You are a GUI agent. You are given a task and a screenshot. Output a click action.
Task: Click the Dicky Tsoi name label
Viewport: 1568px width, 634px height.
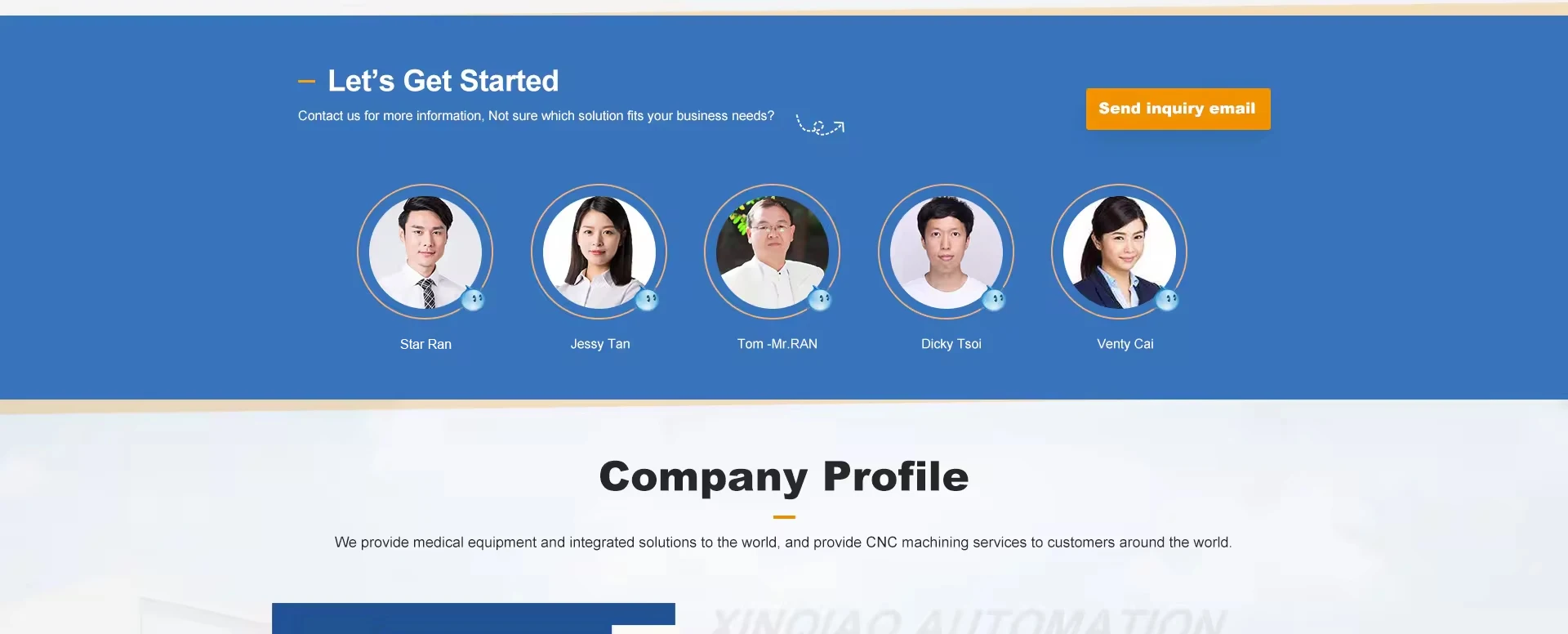[x=951, y=344]
